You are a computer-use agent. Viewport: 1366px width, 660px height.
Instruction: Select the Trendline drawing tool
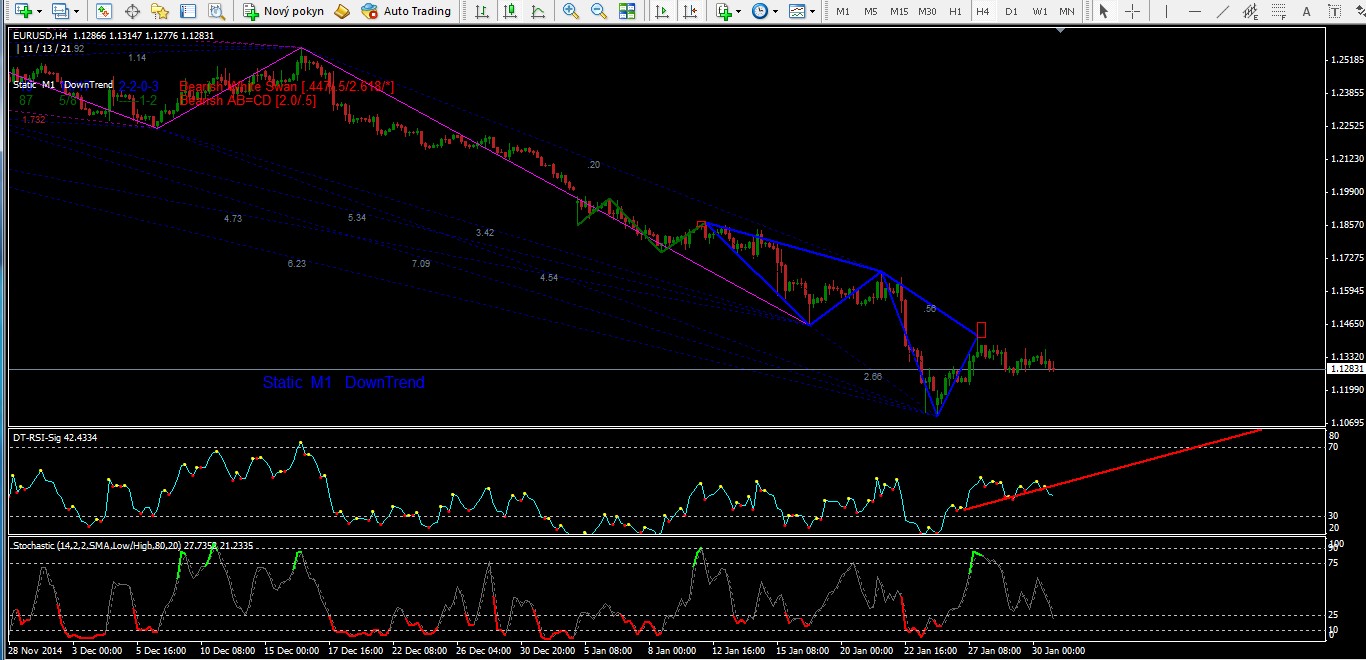(x=1222, y=11)
